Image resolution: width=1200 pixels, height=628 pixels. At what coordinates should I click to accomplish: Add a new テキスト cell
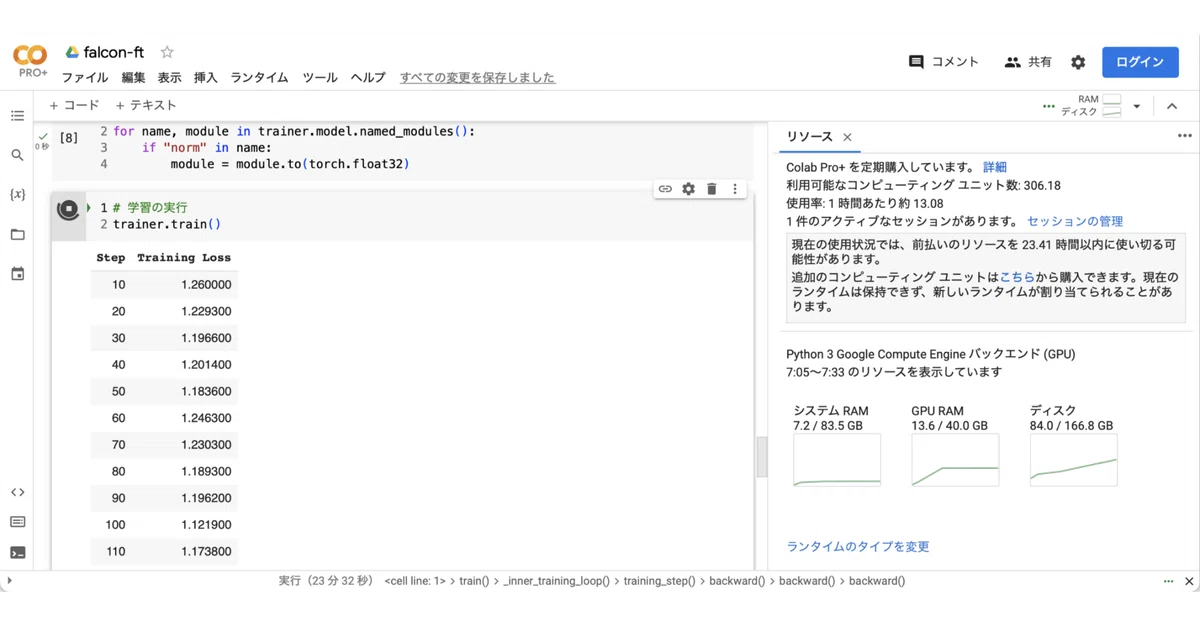tap(146, 105)
